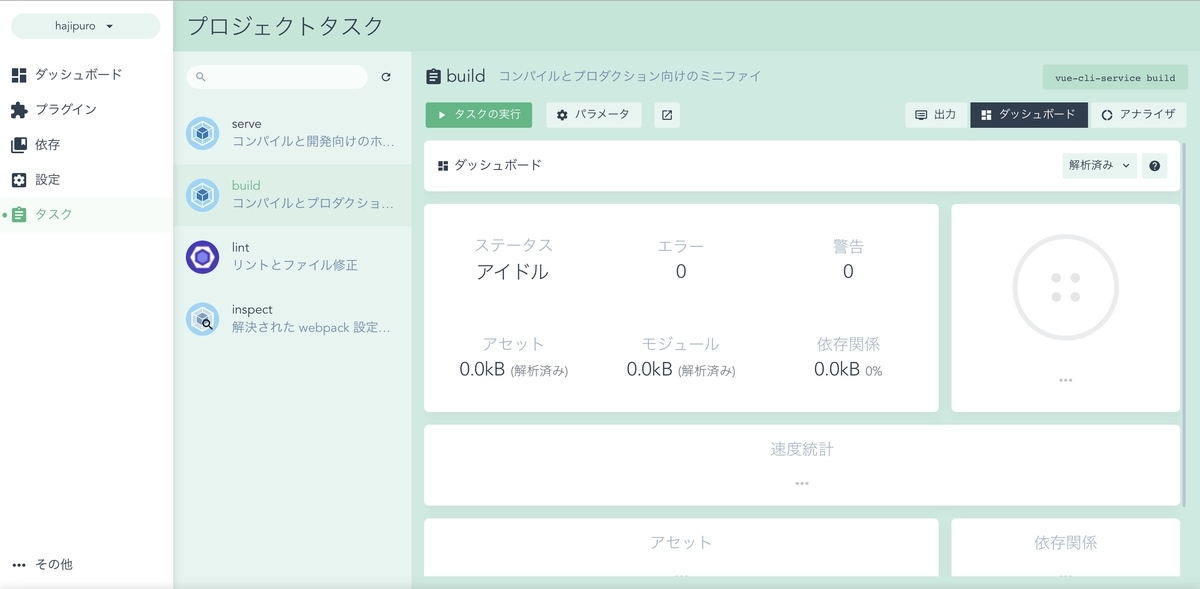Click the エラー count 0
Viewport: 1200px width, 589px height.
pos(681,272)
